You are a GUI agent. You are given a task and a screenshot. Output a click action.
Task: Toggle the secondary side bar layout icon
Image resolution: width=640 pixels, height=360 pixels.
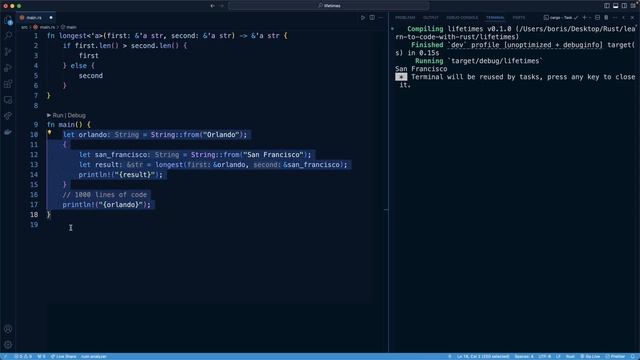[624, 6]
